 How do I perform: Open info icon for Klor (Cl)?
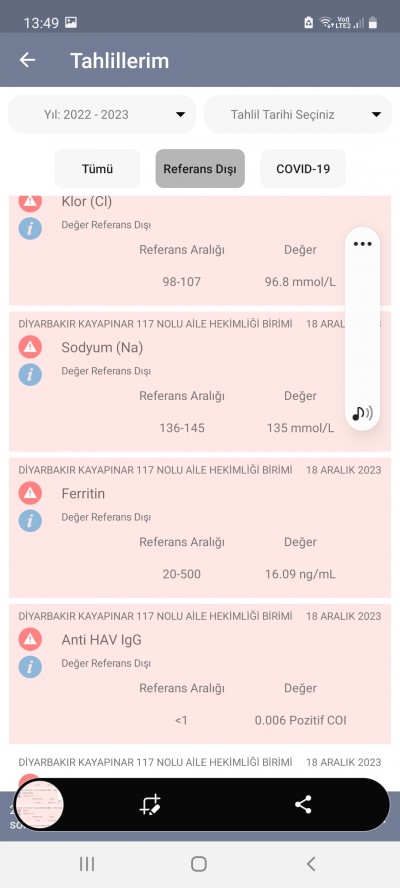point(30,228)
